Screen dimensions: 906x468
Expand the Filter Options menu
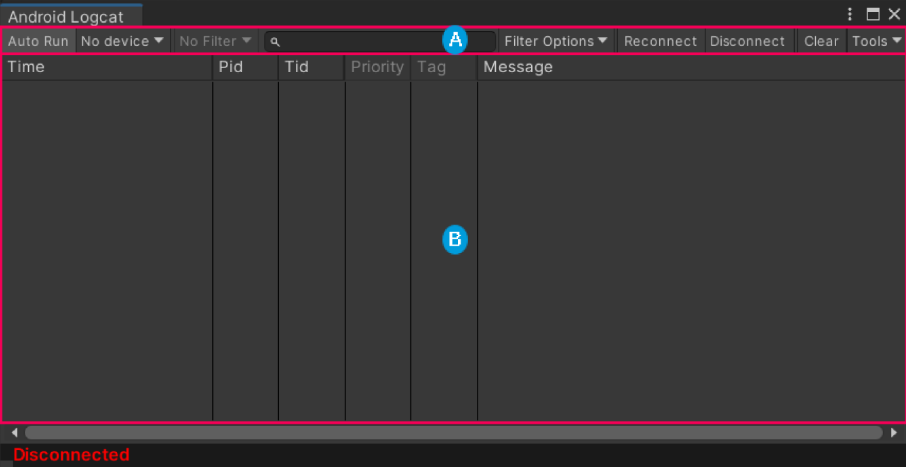point(555,42)
